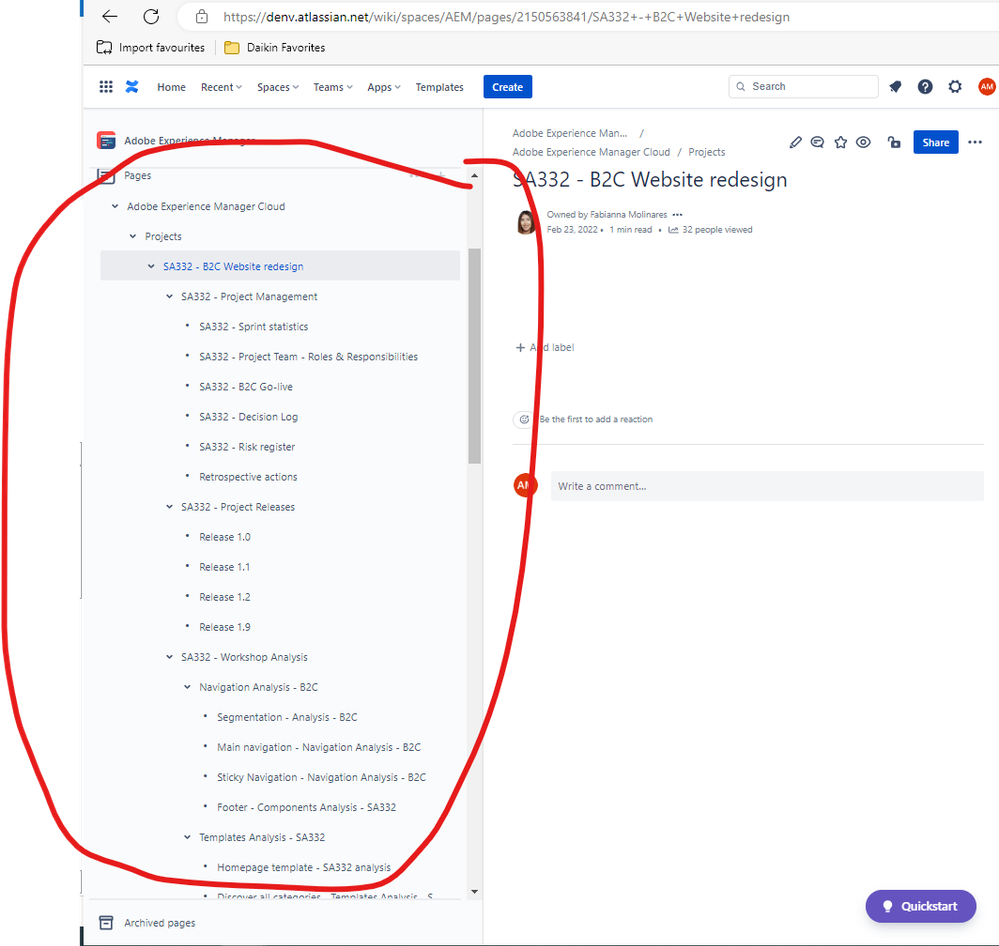Open the Daikin Favorites folder
Viewport: 999px width, 946px height.
pos(275,47)
